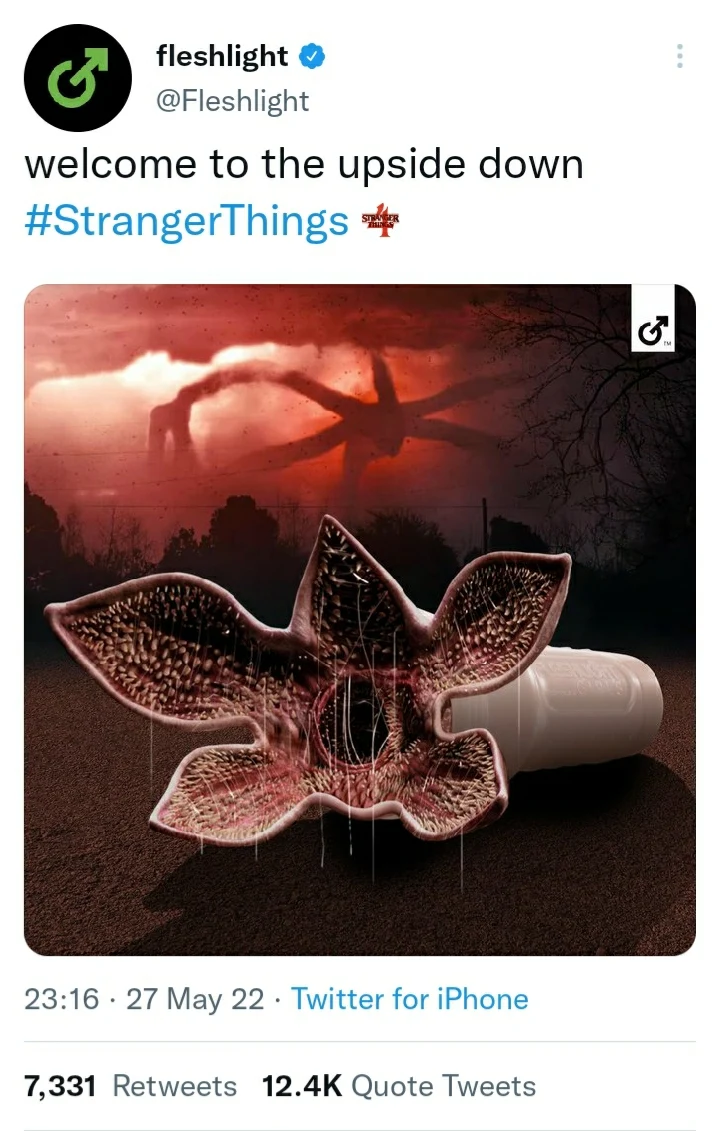Click the white logo watermark on image
The height and width of the screenshot is (1131, 720).
(x=653, y=317)
